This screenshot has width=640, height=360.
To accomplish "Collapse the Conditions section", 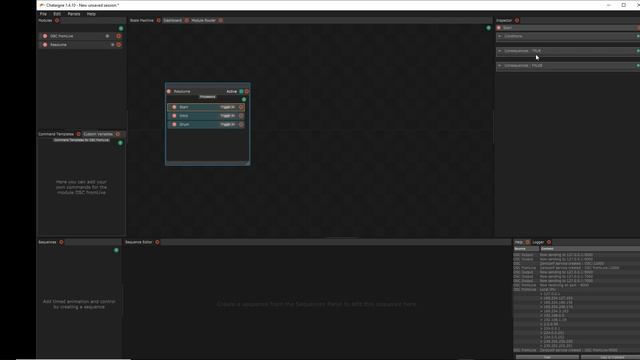I will pyautogui.click(x=500, y=36).
